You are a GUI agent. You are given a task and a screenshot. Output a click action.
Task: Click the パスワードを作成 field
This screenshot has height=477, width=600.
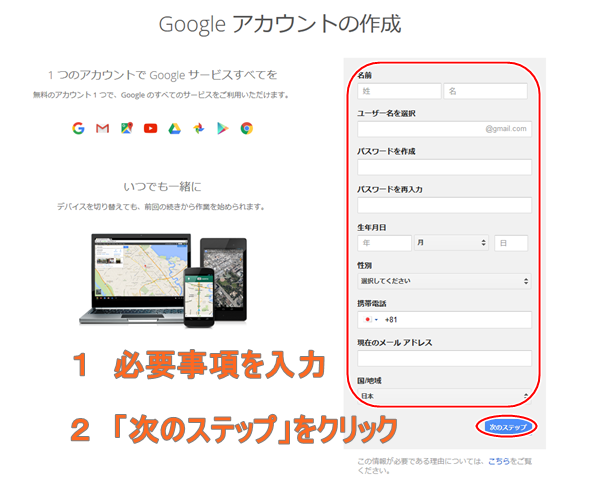tap(444, 167)
